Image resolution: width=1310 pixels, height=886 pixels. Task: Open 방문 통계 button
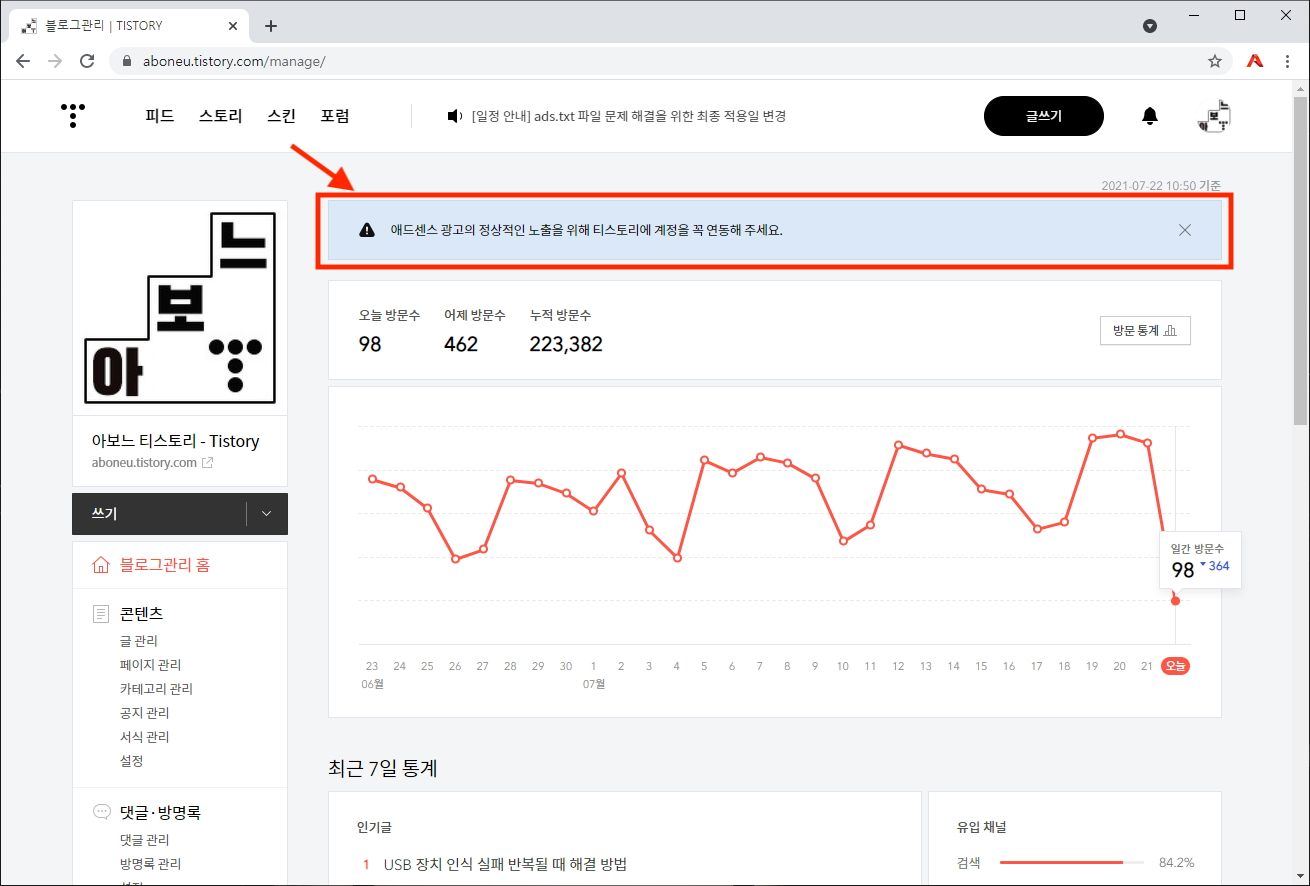click(x=1145, y=330)
